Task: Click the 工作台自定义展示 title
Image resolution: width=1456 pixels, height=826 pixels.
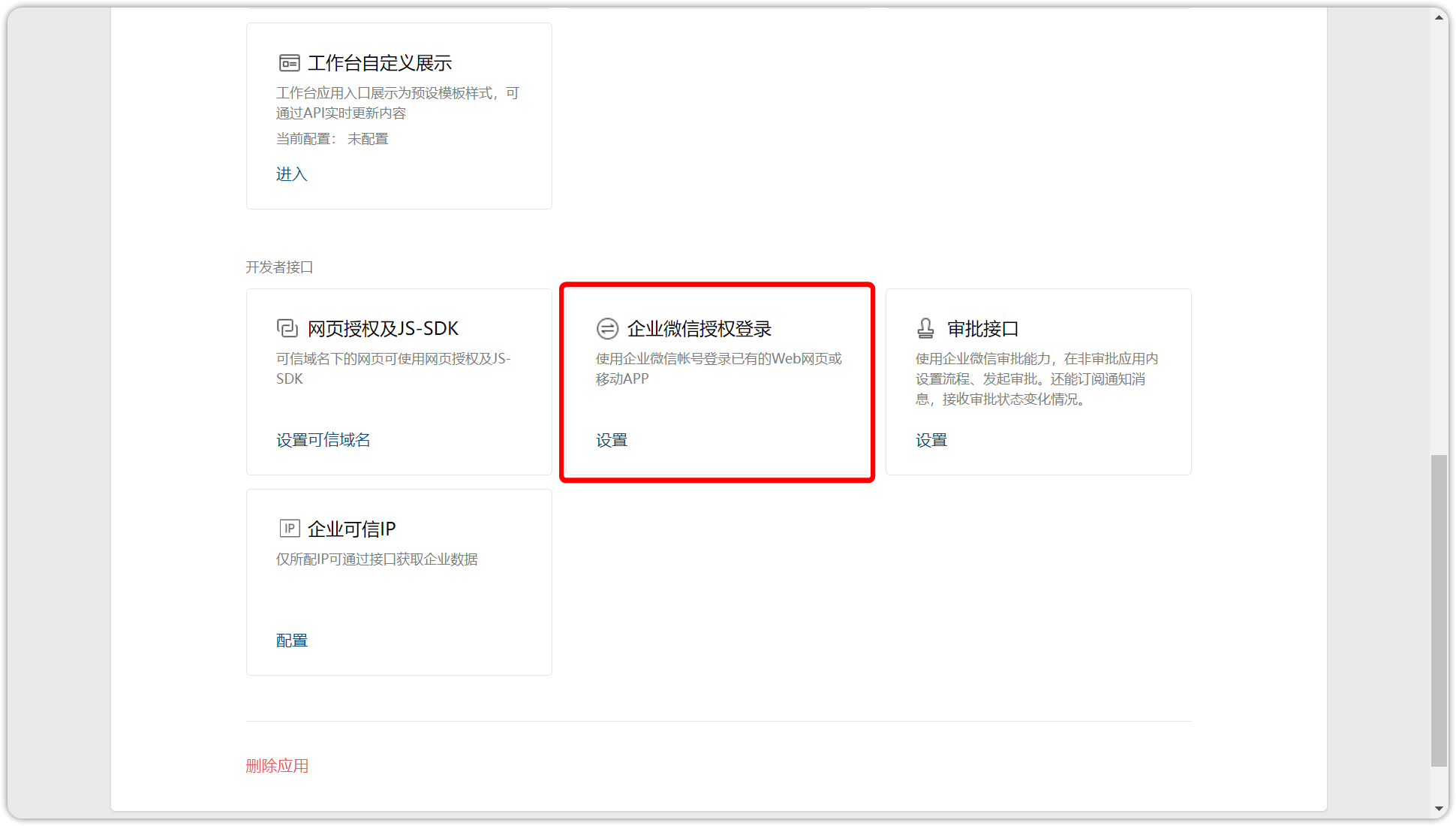Action: pyautogui.click(x=380, y=63)
